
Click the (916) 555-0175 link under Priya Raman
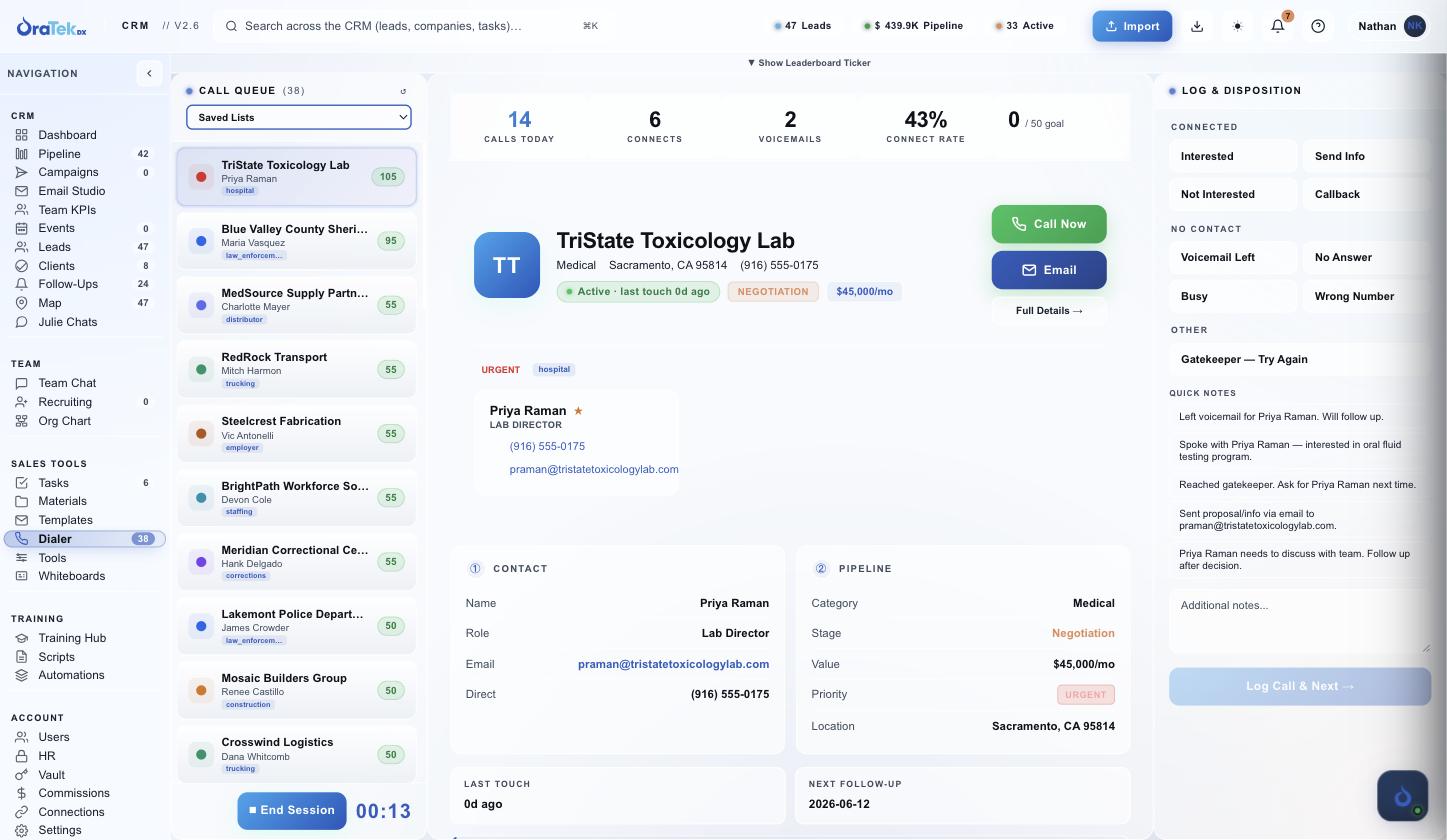point(547,446)
